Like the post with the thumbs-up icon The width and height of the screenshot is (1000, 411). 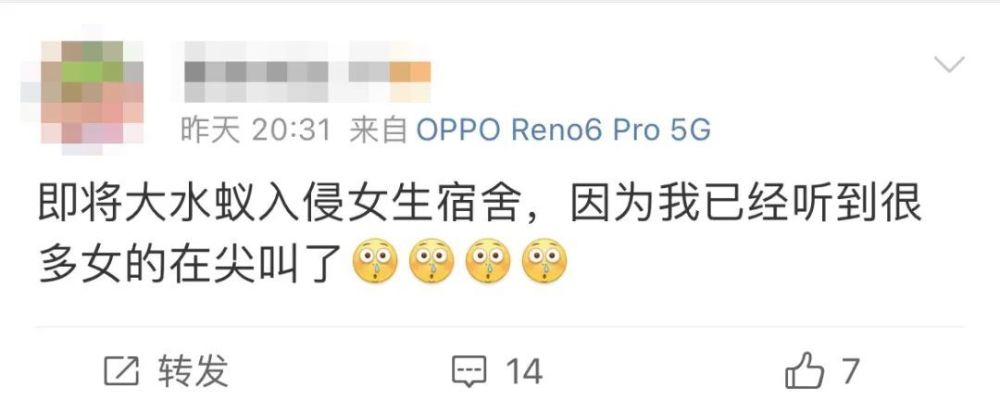coord(804,370)
